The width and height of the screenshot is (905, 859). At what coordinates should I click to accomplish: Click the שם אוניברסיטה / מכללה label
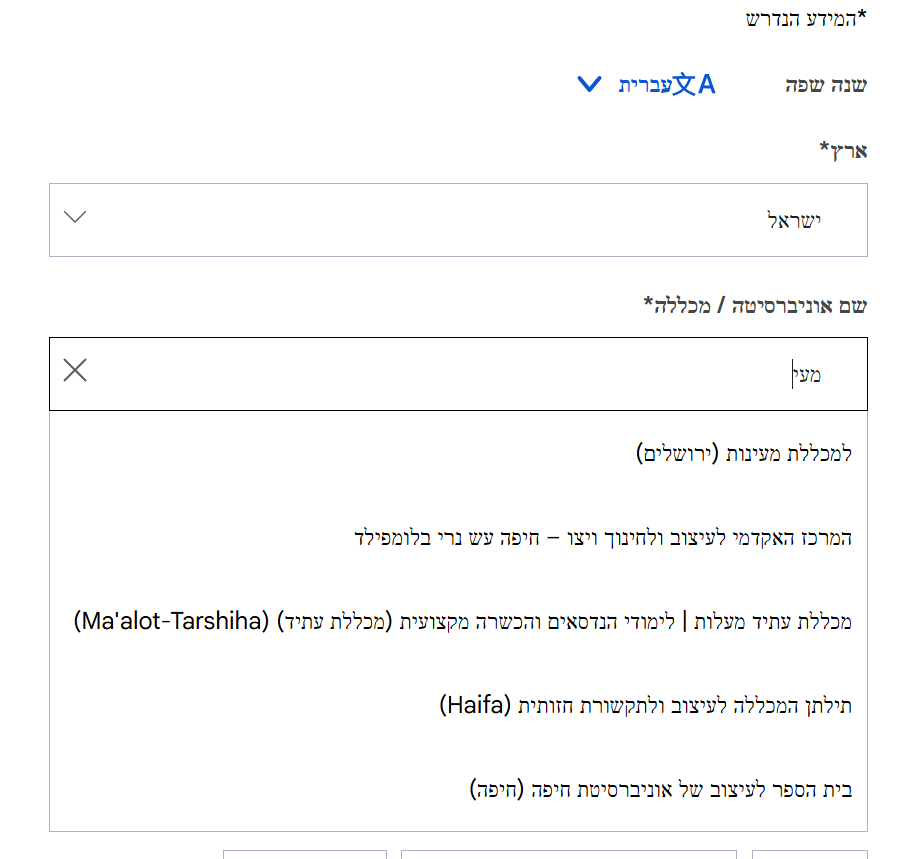pos(755,304)
